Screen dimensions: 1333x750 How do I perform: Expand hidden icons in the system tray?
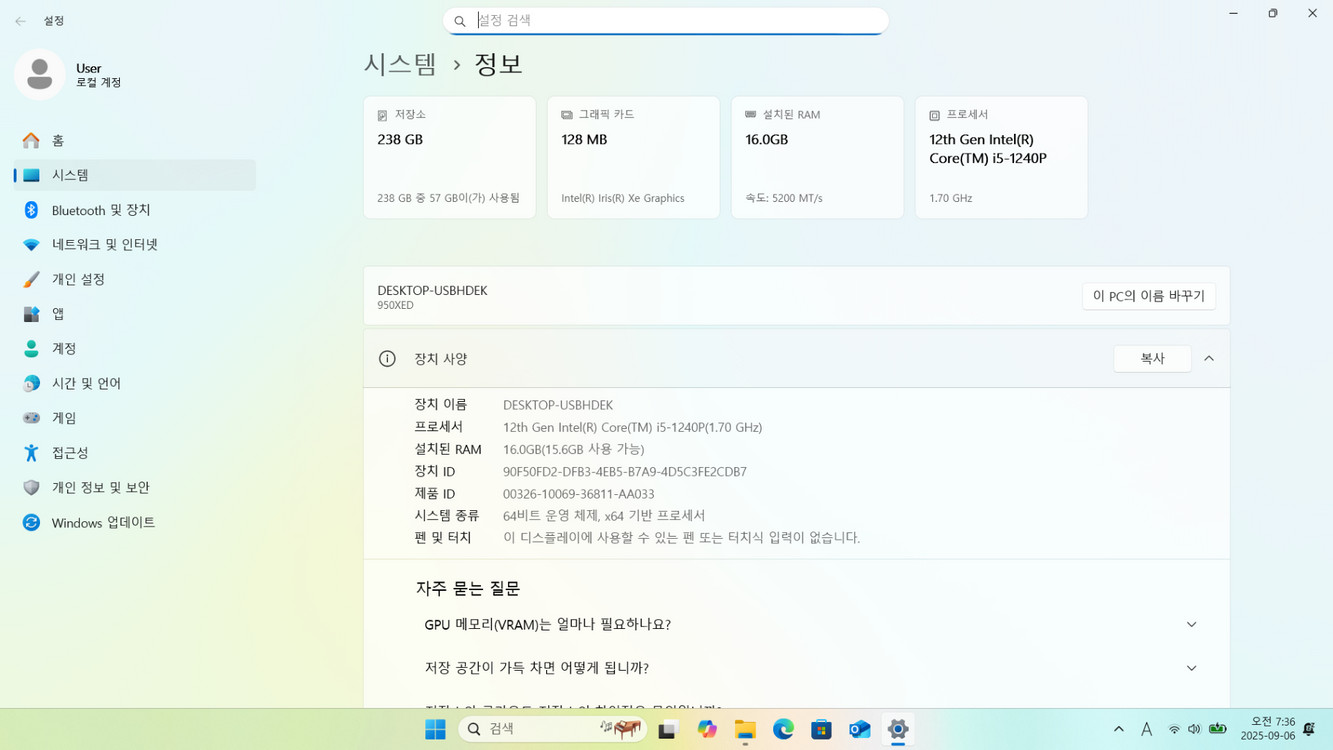coord(1118,729)
